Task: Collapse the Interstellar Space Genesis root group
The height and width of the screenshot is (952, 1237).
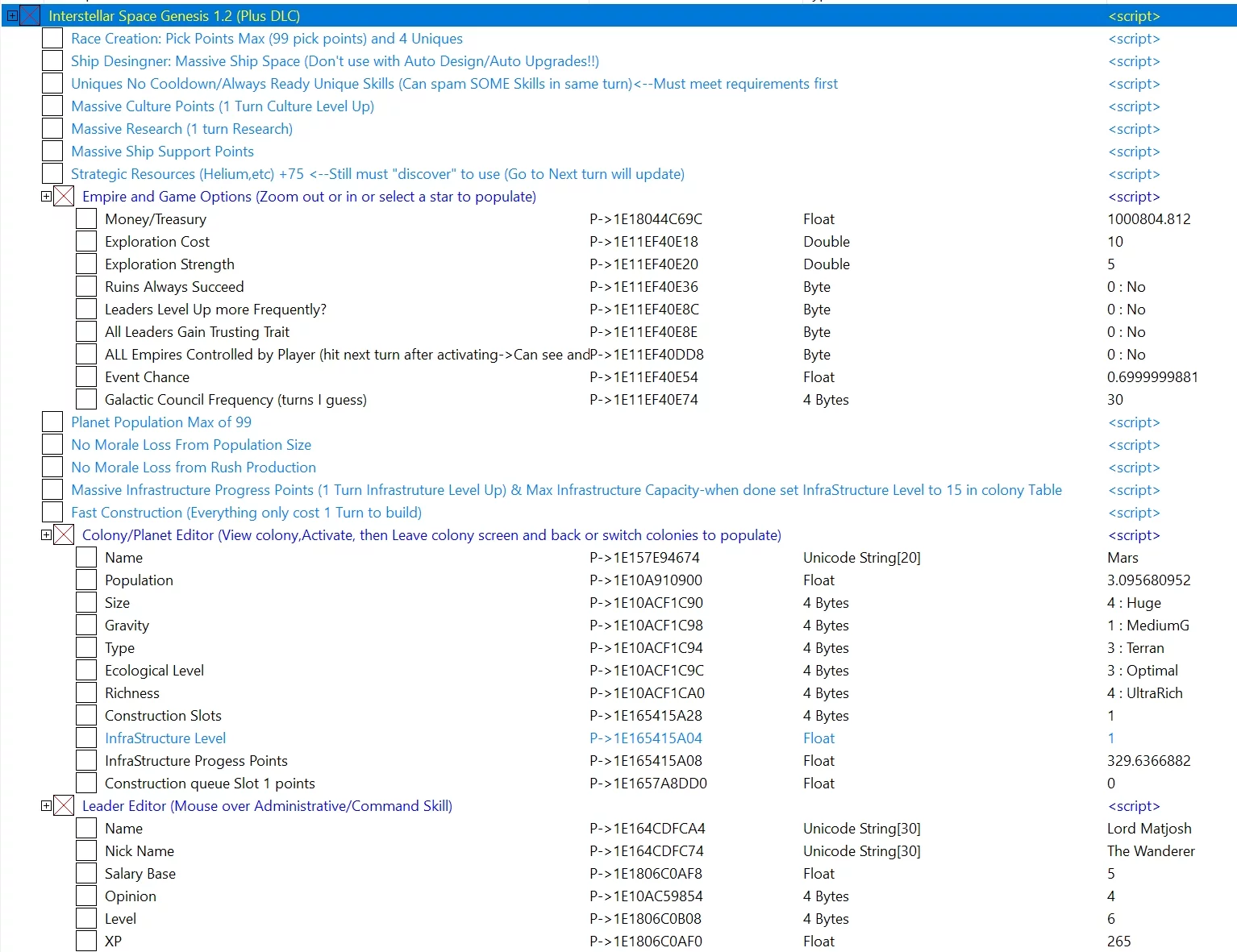Action: click(12, 16)
